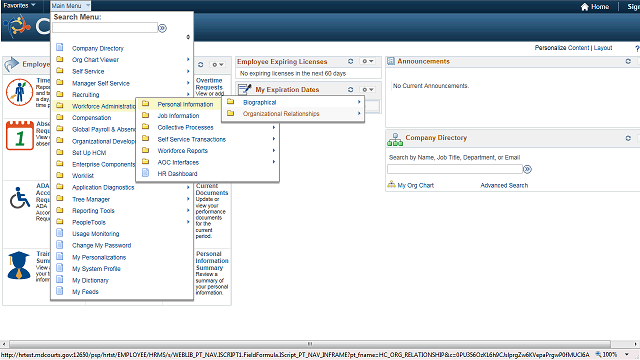Refresh the Announcements pagelet
The height and width of the screenshot is (360, 640).
coord(628,61)
